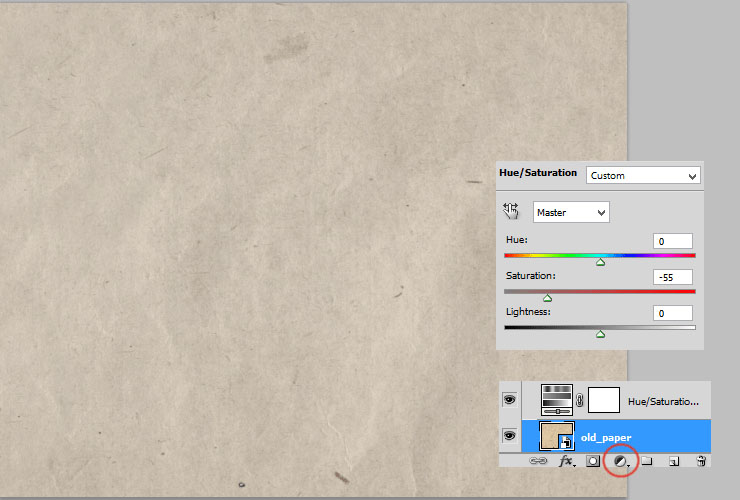This screenshot has height=500, width=740.
Task: Select the on-image adjustment hand tool
Action: coord(512,211)
